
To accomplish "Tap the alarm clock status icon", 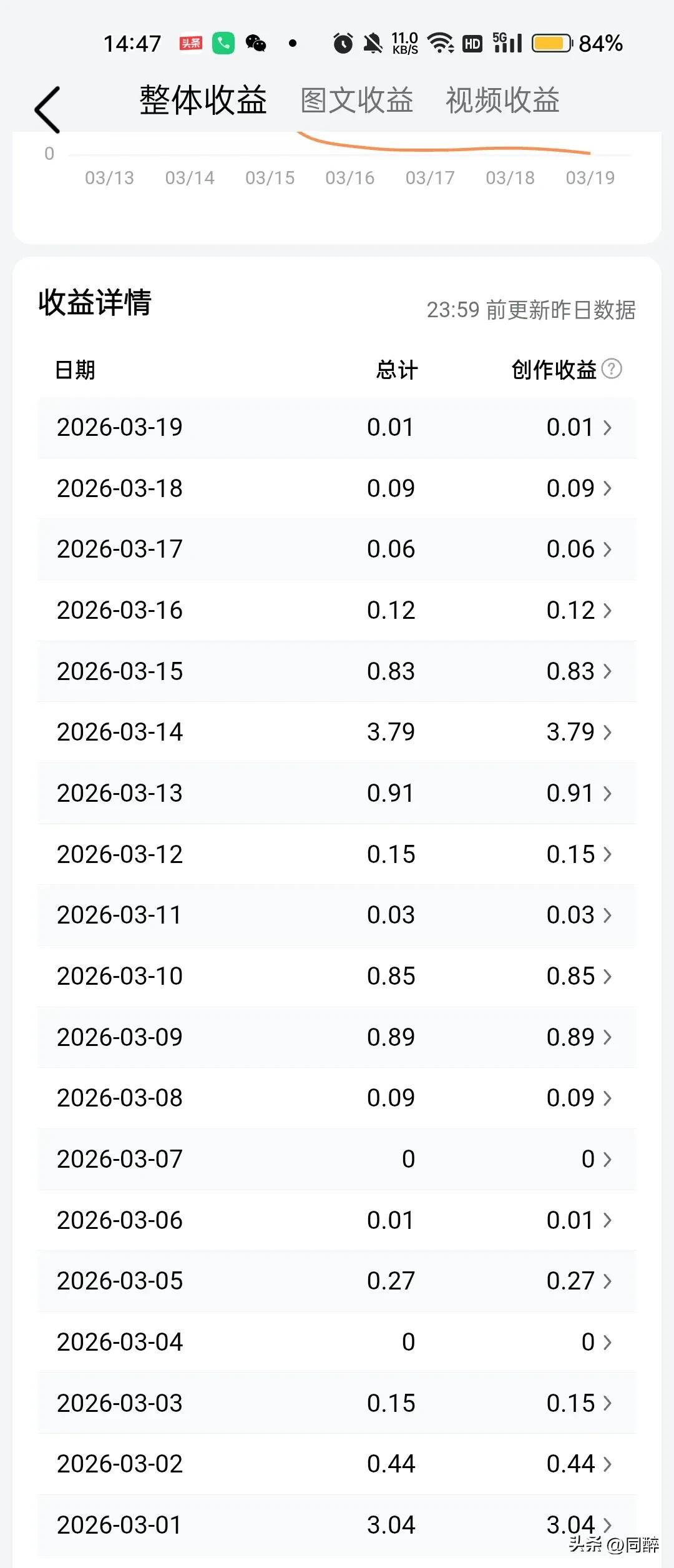I will pyautogui.click(x=343, y=43).
